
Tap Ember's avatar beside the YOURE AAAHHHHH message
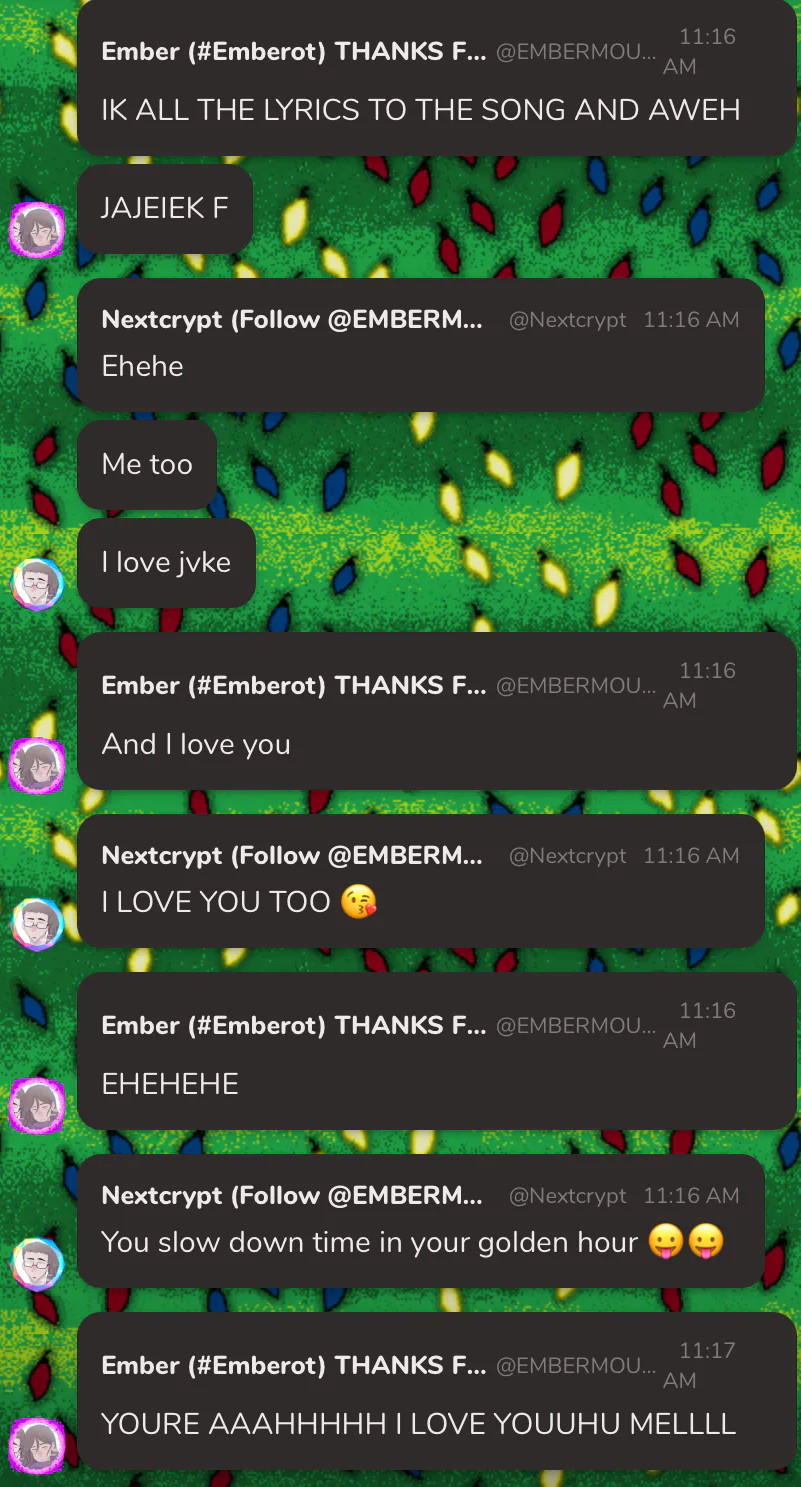37,1446
